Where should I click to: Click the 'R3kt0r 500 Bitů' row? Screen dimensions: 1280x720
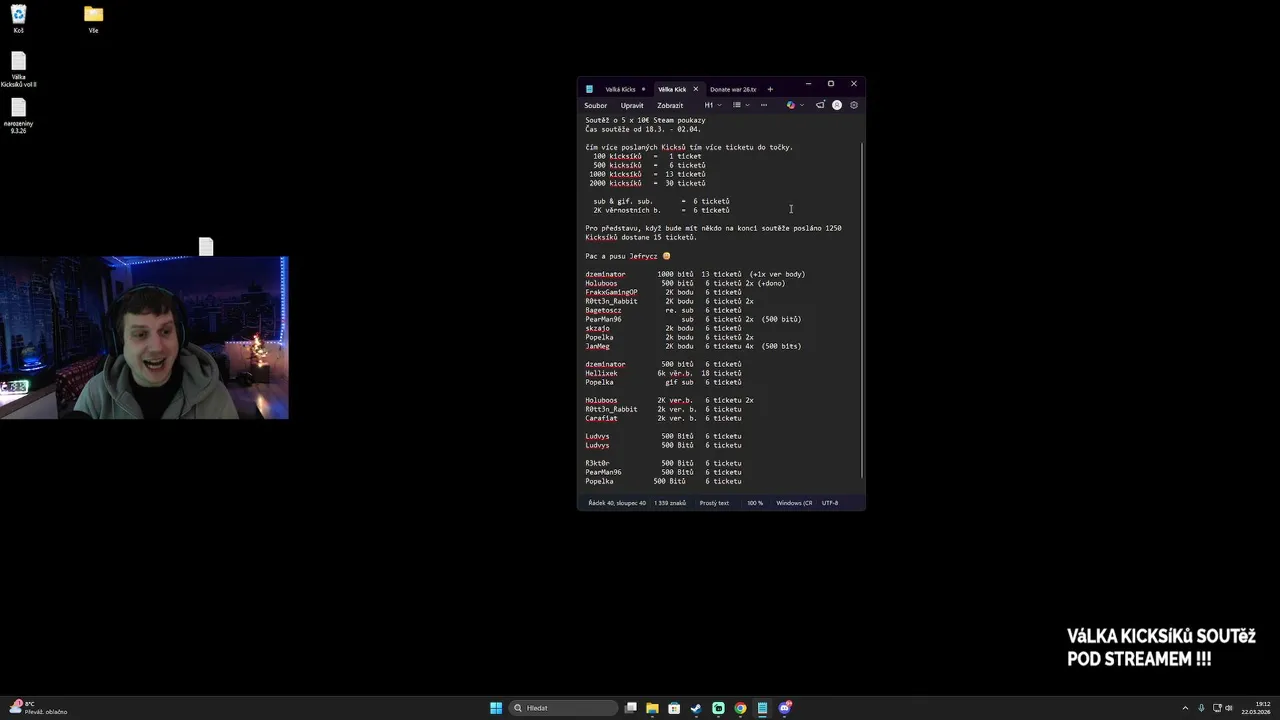tap(663, 463)
